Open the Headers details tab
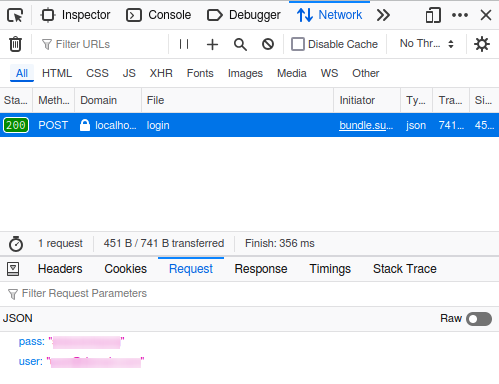499x384 pixels. (60, 269)
